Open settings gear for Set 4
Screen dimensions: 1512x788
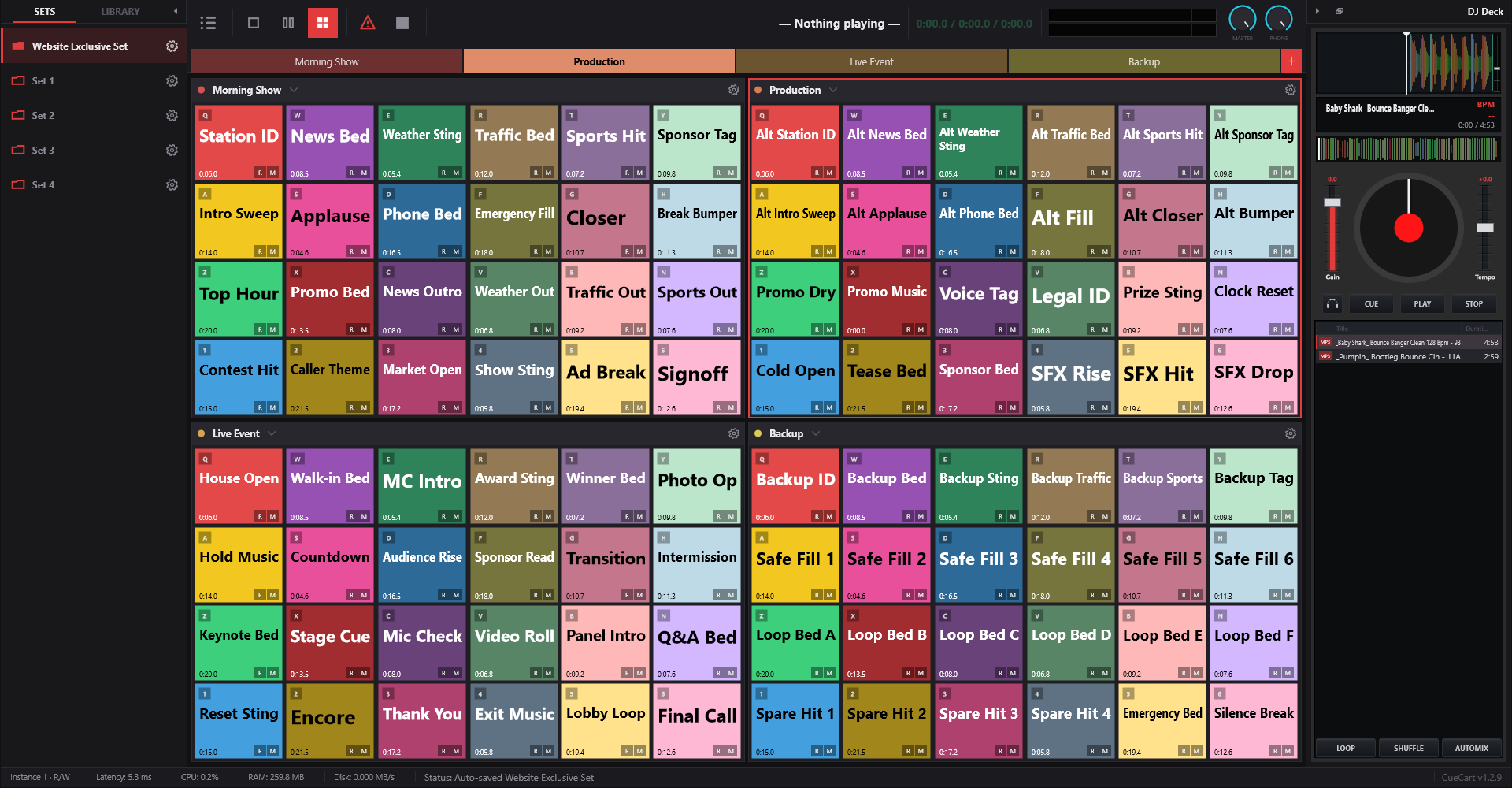coord(172,185)
